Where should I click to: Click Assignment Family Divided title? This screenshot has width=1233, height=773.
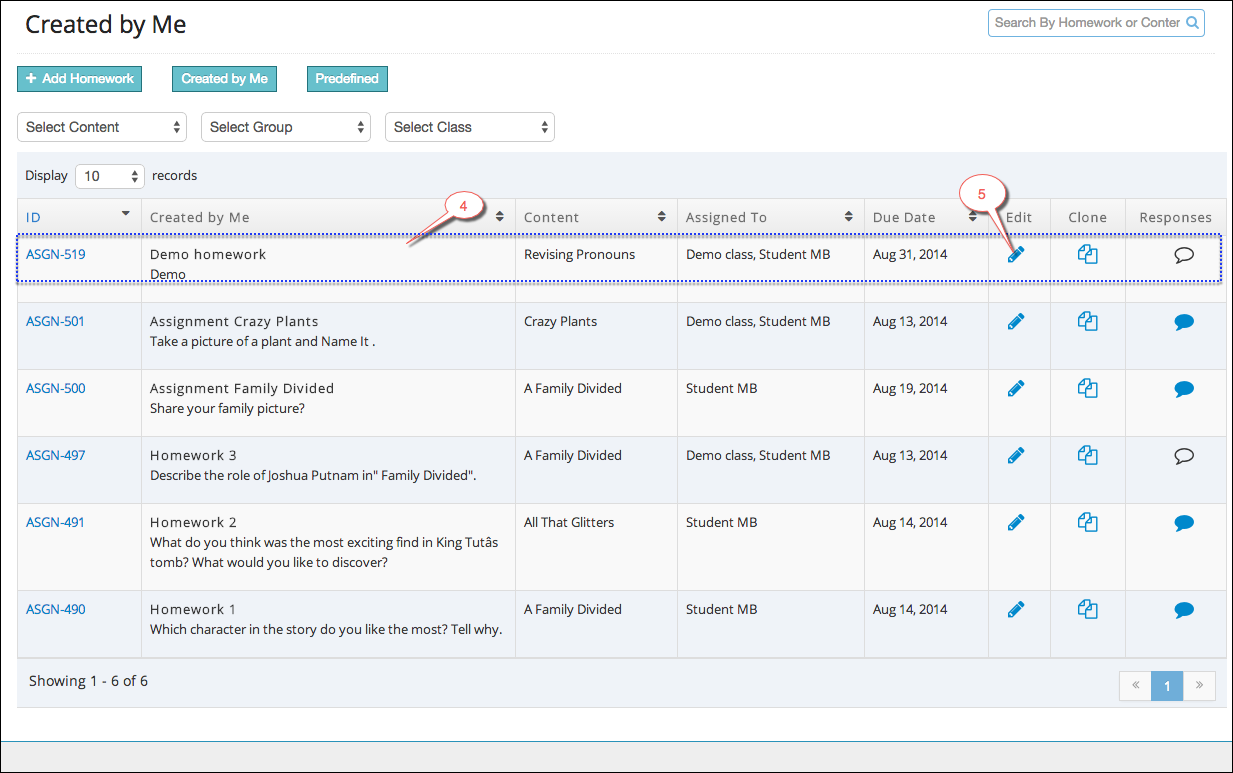coord(242,388)
